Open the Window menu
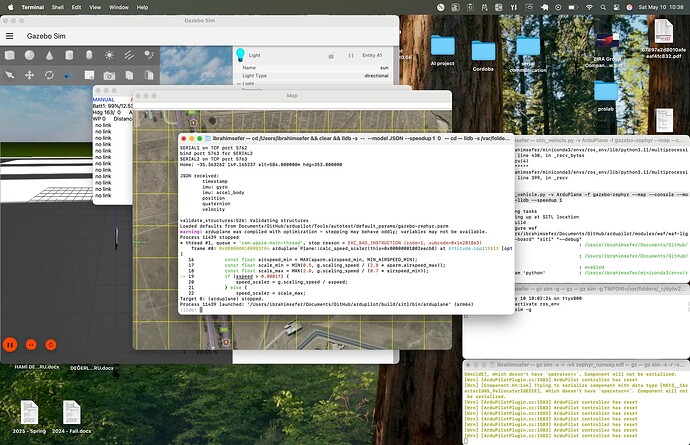This screenshot has width=690, height=445. click(x=119, y=7)
